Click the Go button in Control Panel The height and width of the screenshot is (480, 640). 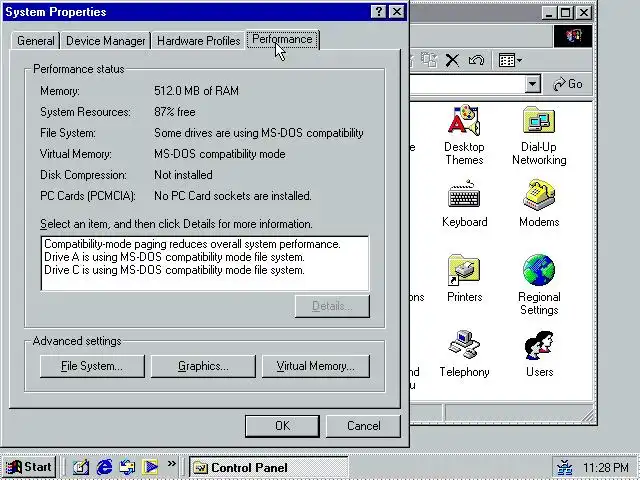568,84
